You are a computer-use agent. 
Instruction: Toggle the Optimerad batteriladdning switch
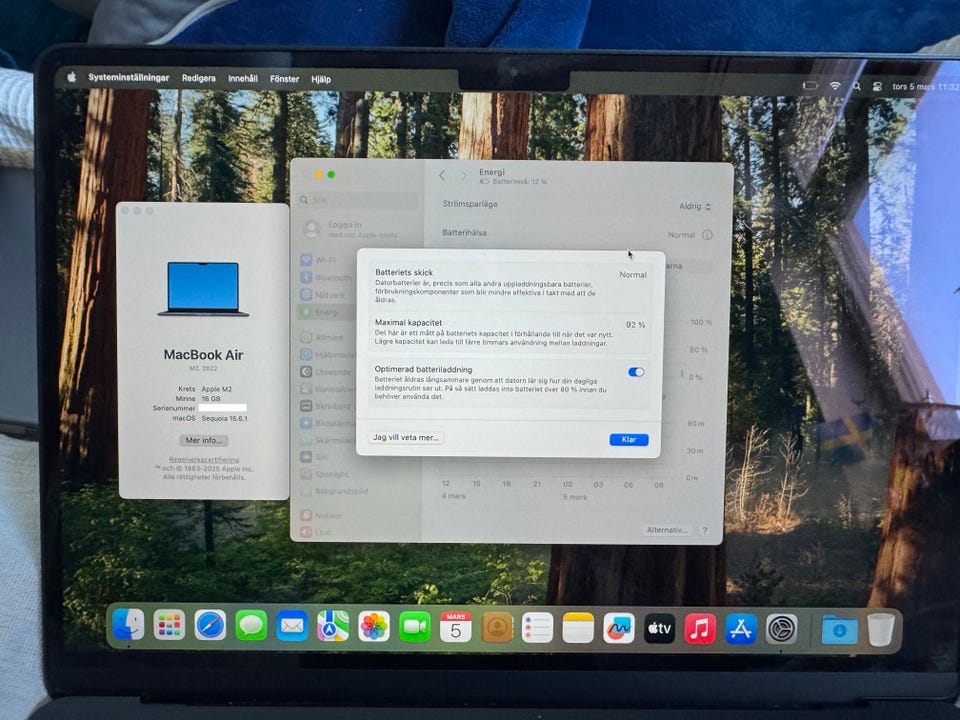pos(636,372)
